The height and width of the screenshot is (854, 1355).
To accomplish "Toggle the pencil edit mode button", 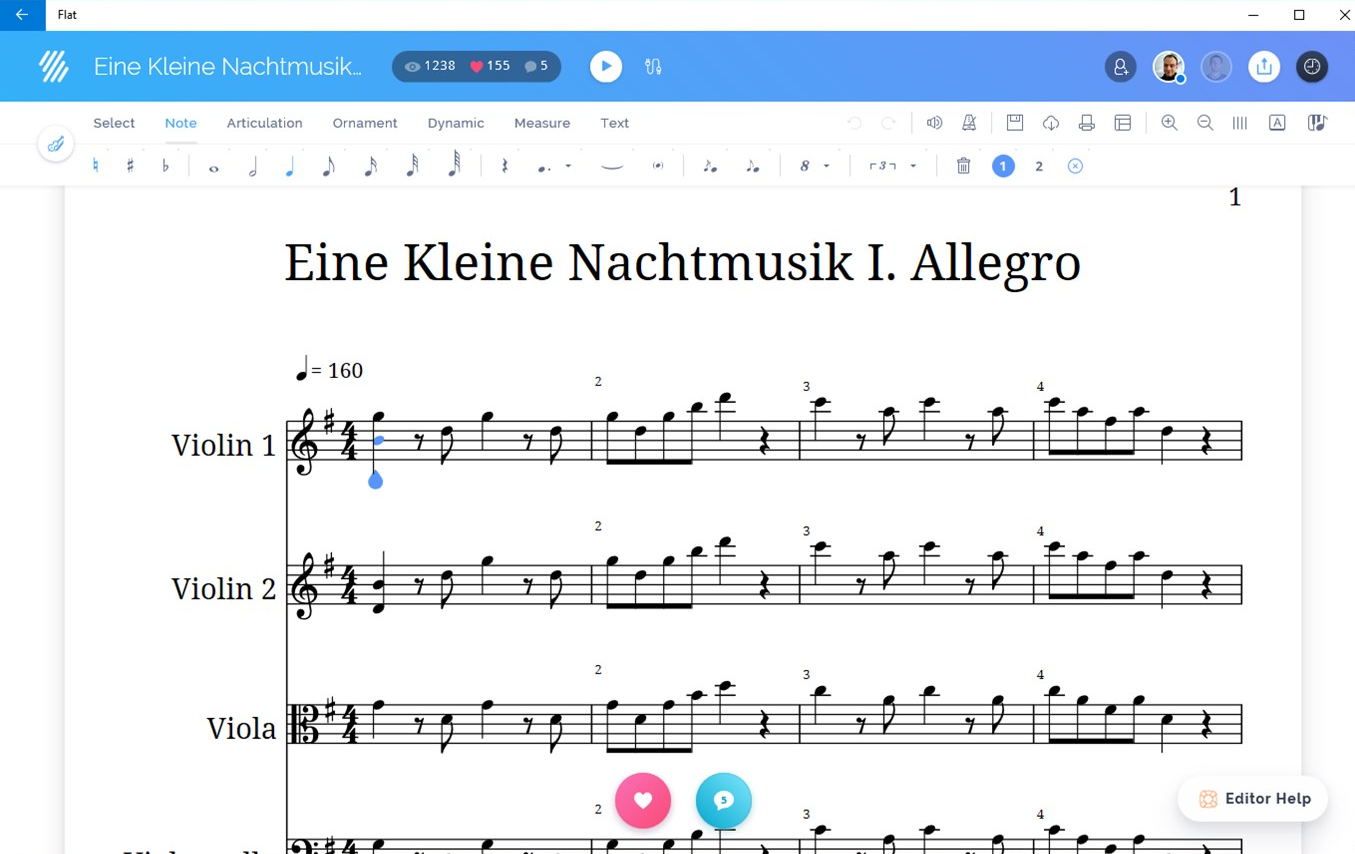I will tap(56, 144).
